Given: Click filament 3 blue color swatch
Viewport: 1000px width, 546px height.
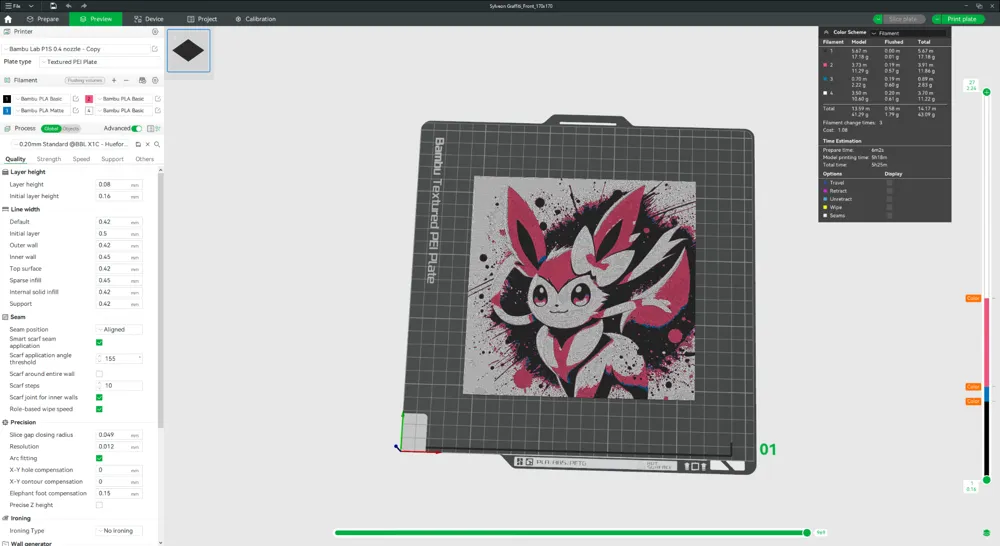Looking at the screenshot, I should coord(7,110).
